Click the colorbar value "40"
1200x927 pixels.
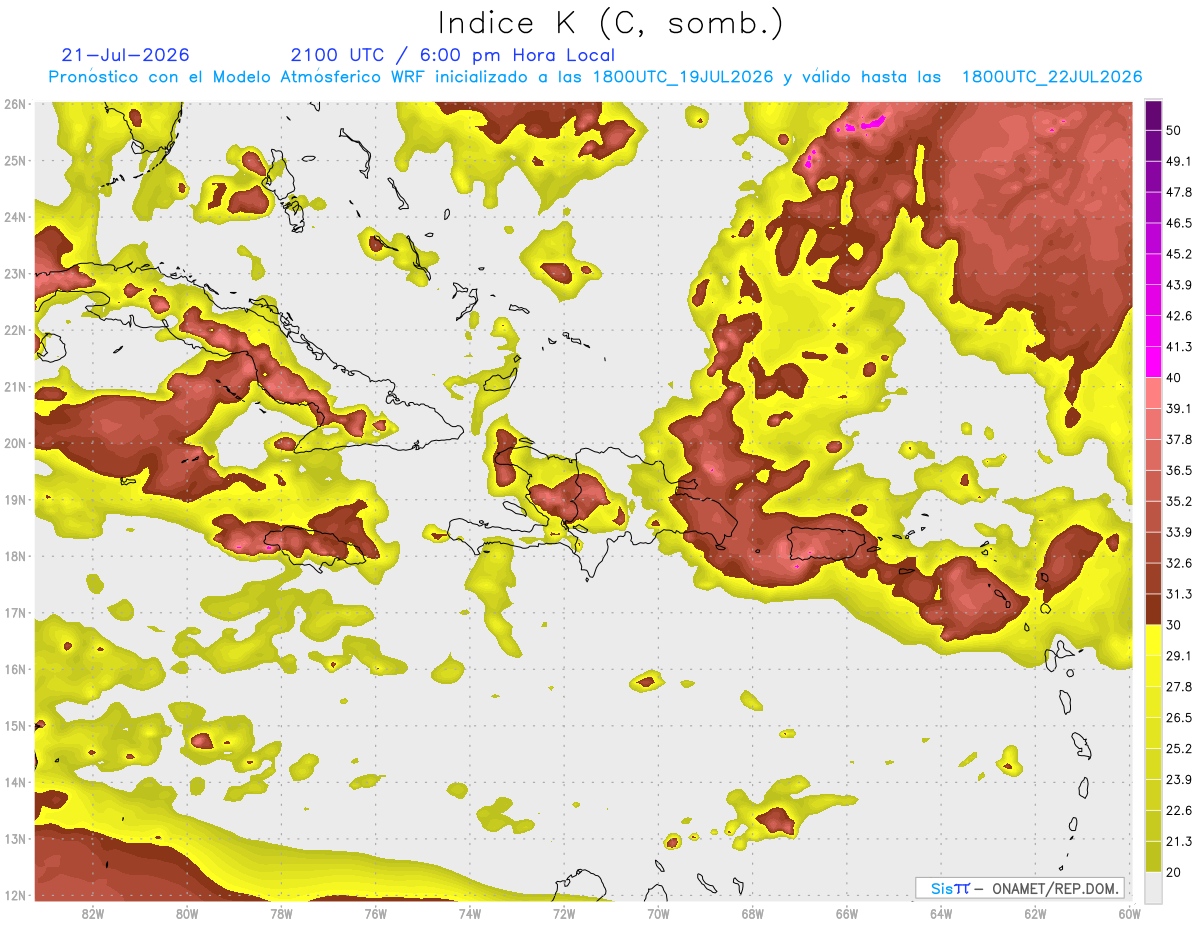pos(1175,378)
